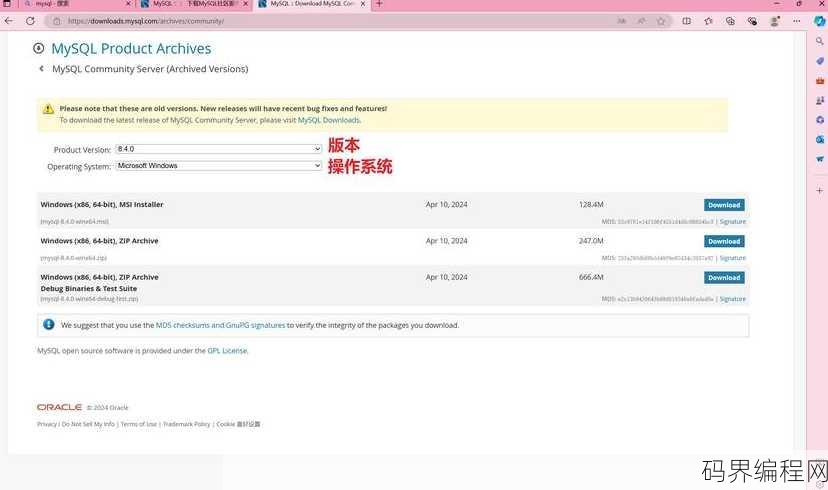
Task: Follow the MySQL Downloads link in the notice
Action: click(328, 120)
